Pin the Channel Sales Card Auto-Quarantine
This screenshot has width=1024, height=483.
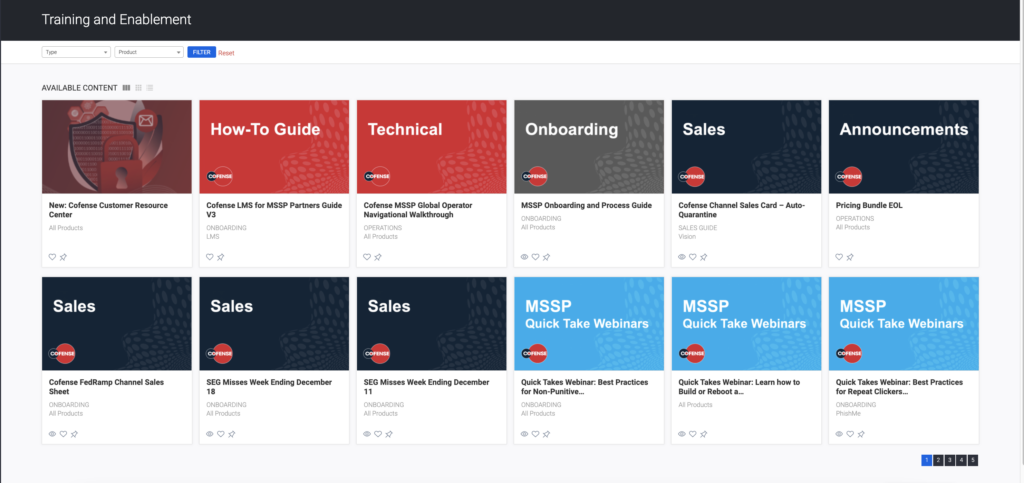tap(704, 257)
